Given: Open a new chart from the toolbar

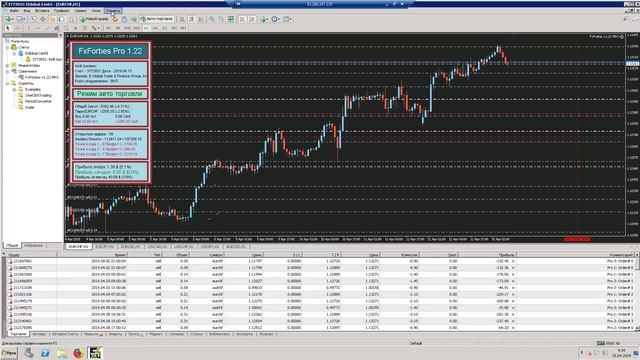Looking at the screenshot, I should click(x=8, y=19).
